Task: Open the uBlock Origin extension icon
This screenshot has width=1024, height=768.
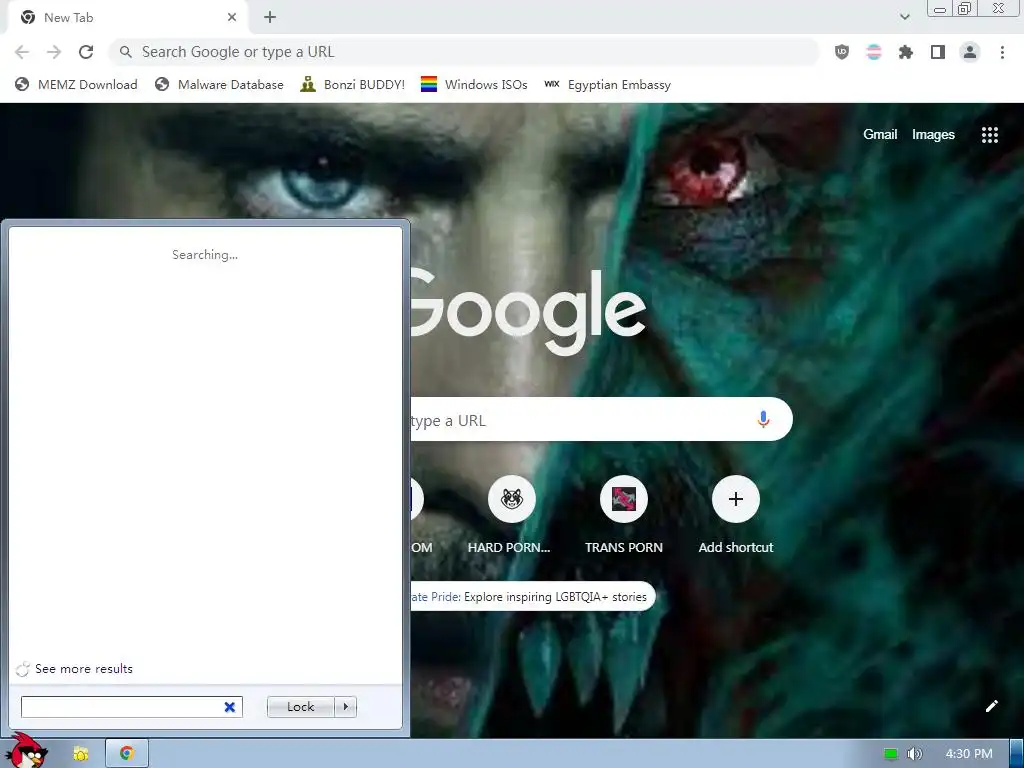Action: 842,52
